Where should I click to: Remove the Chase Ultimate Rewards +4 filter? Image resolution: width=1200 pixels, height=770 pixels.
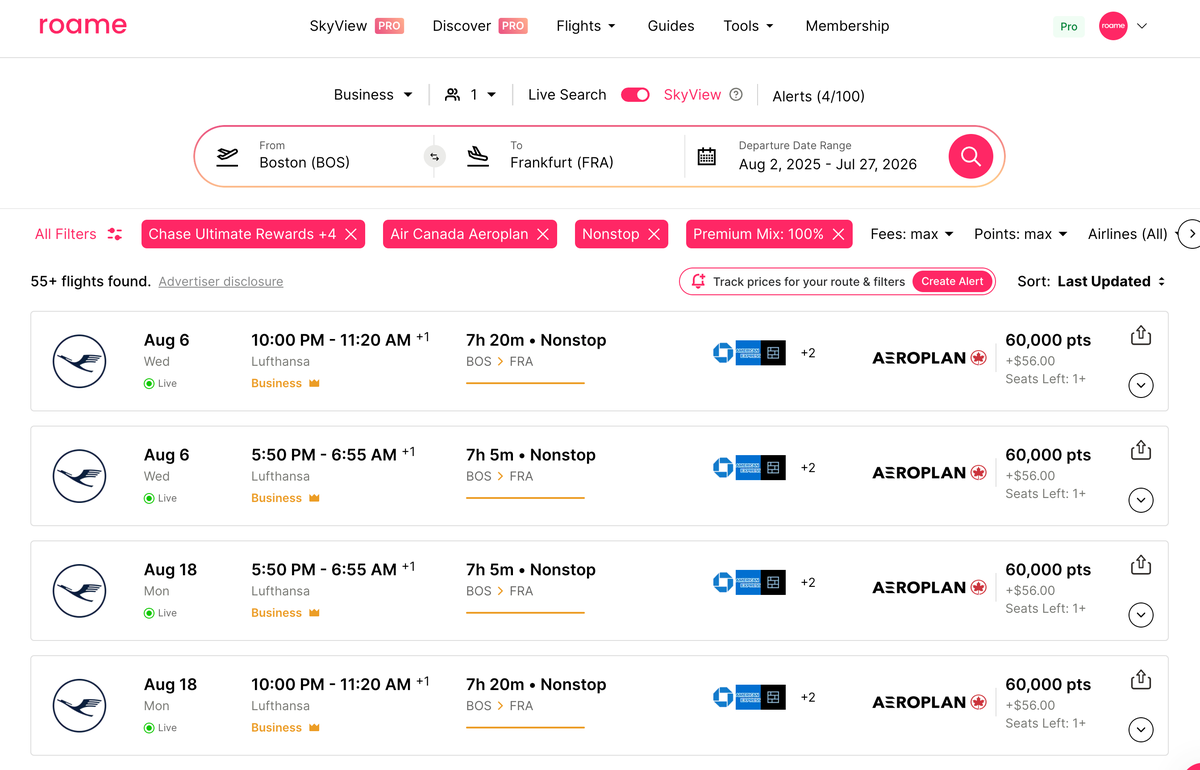[351, 234]
